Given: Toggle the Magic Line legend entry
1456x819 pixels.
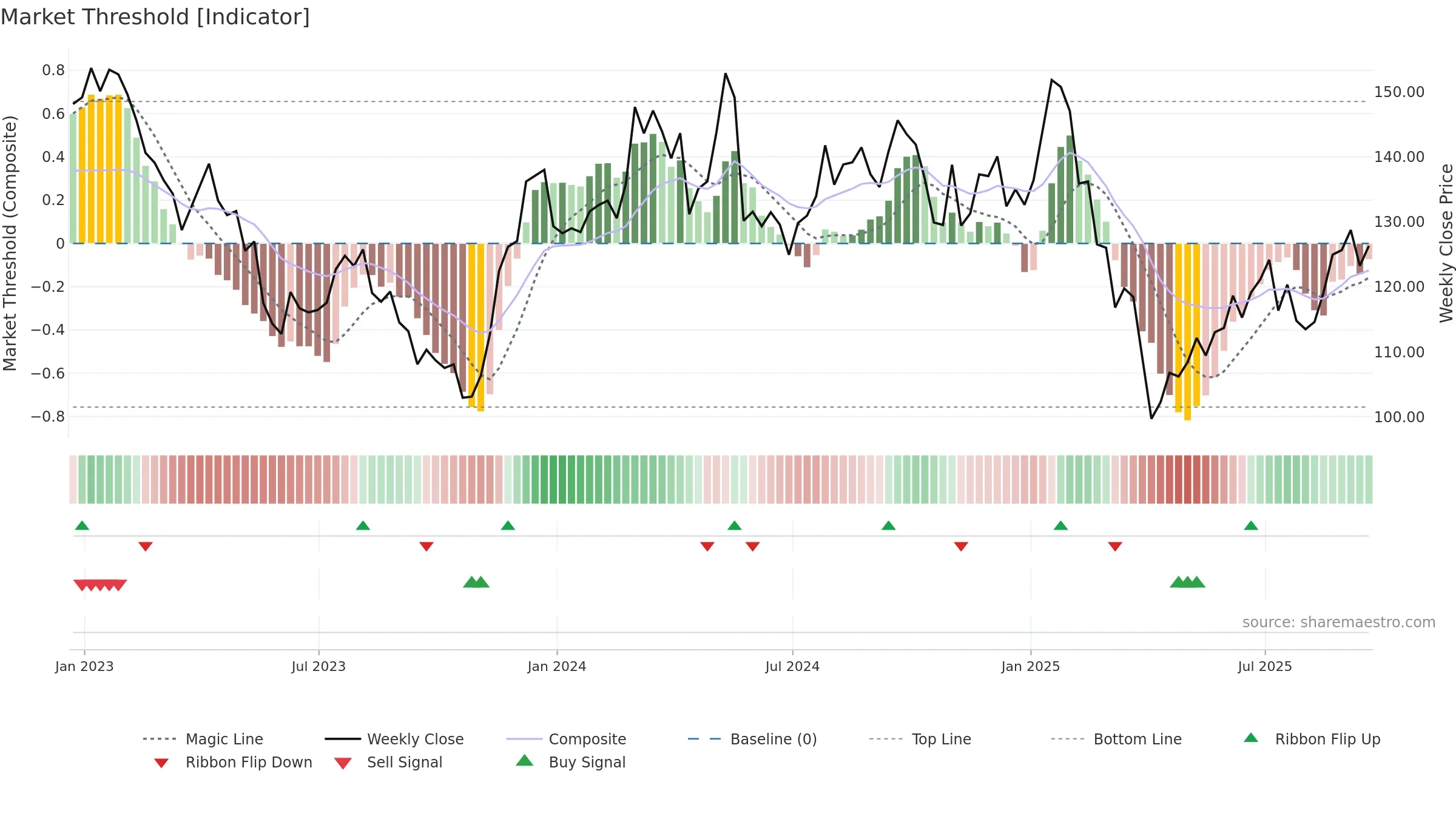Looking at the screenshot, I should click(203, 739).
